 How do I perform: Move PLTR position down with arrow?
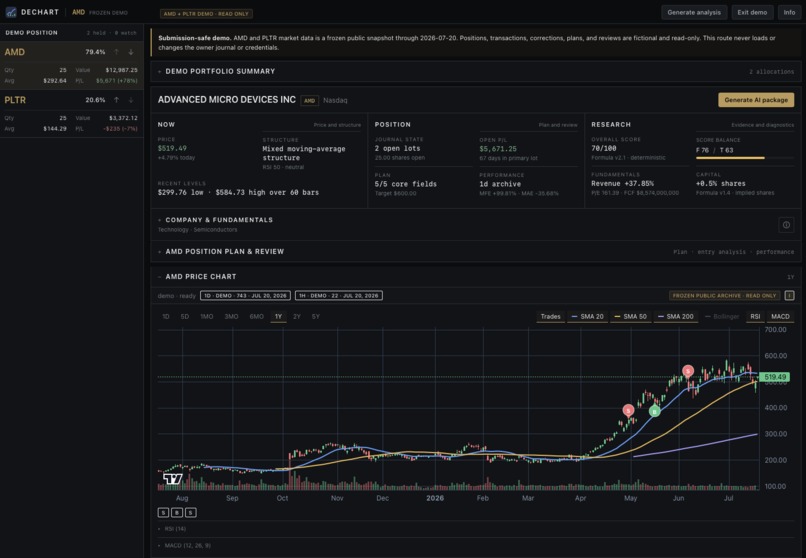coord(131,100)
